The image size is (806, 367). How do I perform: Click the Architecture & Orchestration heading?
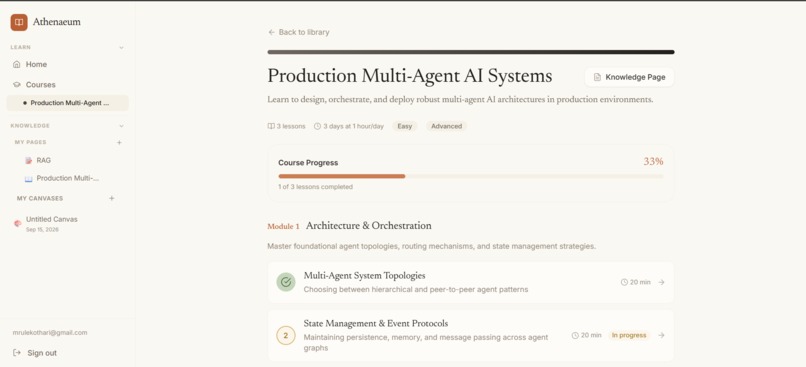click(369, 226)
